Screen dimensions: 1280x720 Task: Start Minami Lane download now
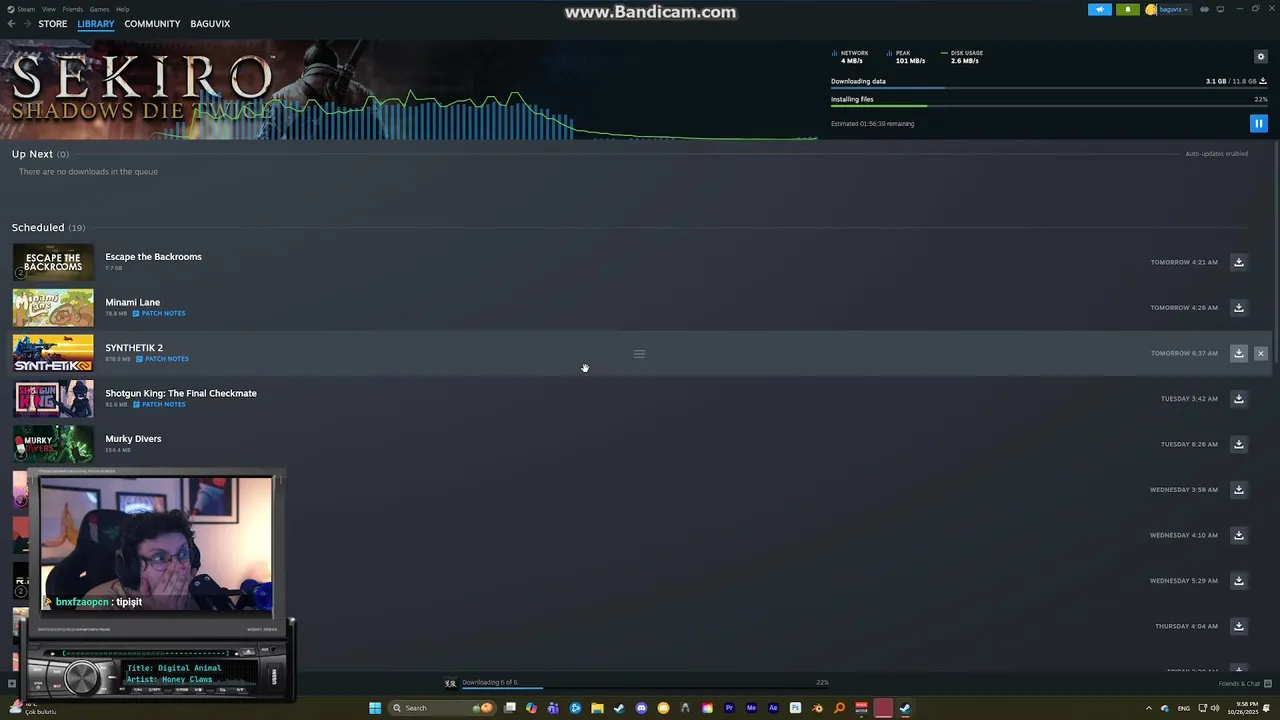click(x=1238, y=307)
